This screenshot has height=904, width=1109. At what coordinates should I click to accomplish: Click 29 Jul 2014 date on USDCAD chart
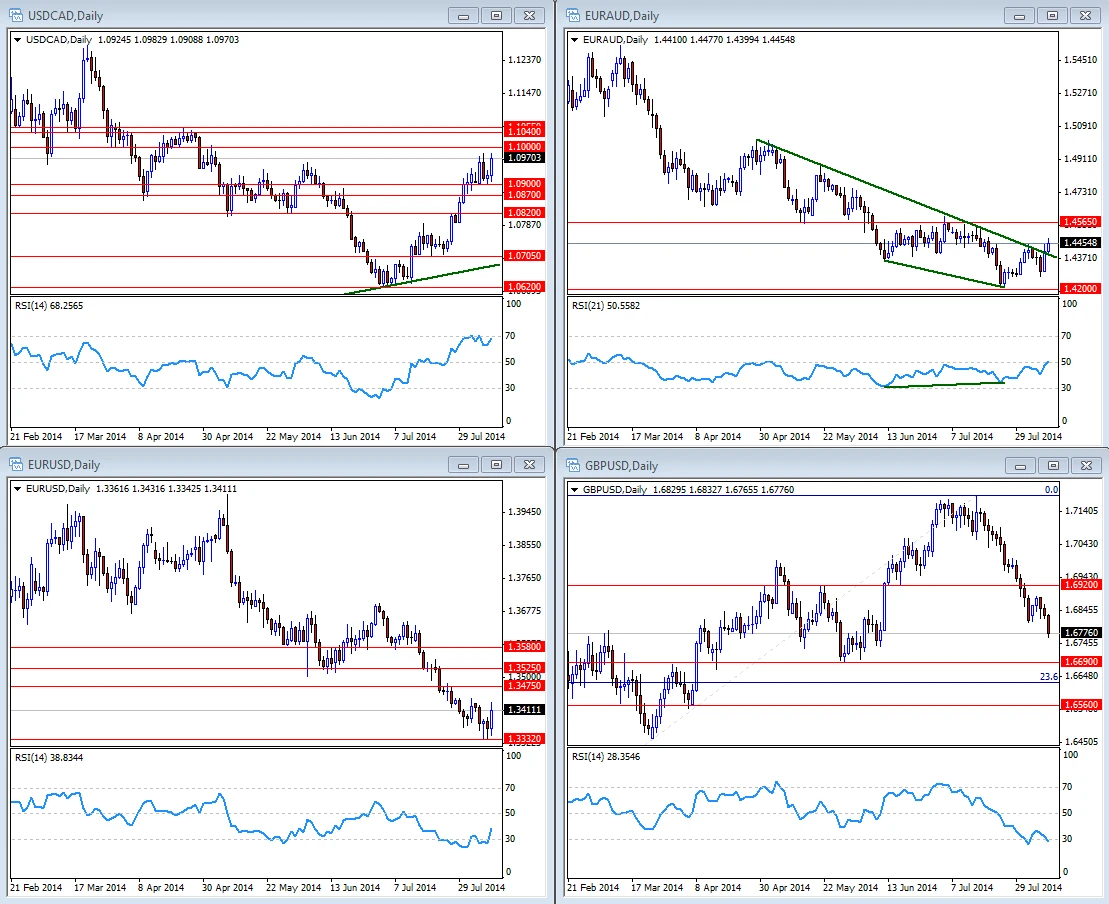pos(481,436)
